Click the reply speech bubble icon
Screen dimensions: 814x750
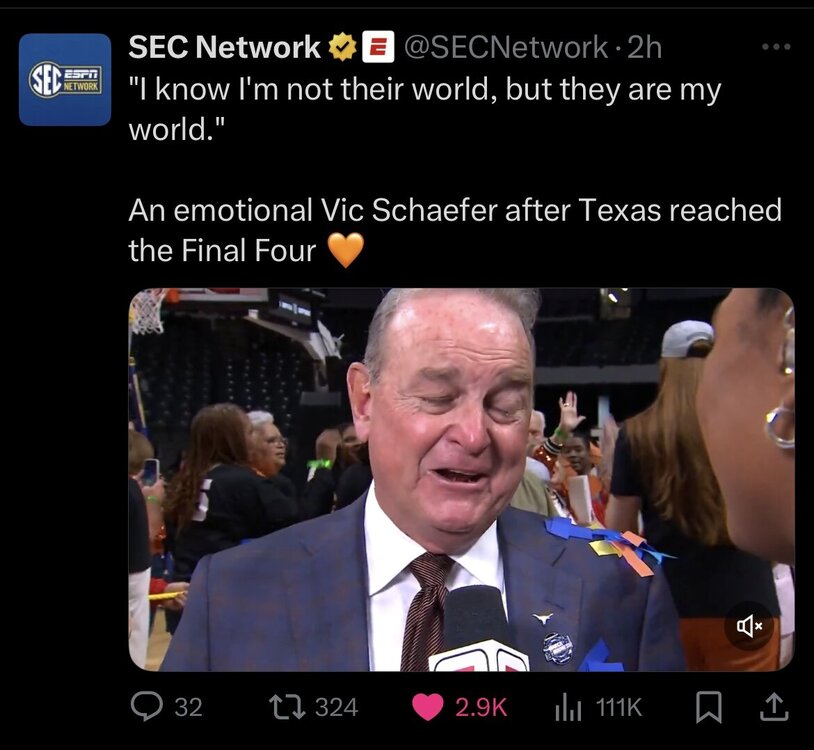pyautogui.click(x=146, y=707)
